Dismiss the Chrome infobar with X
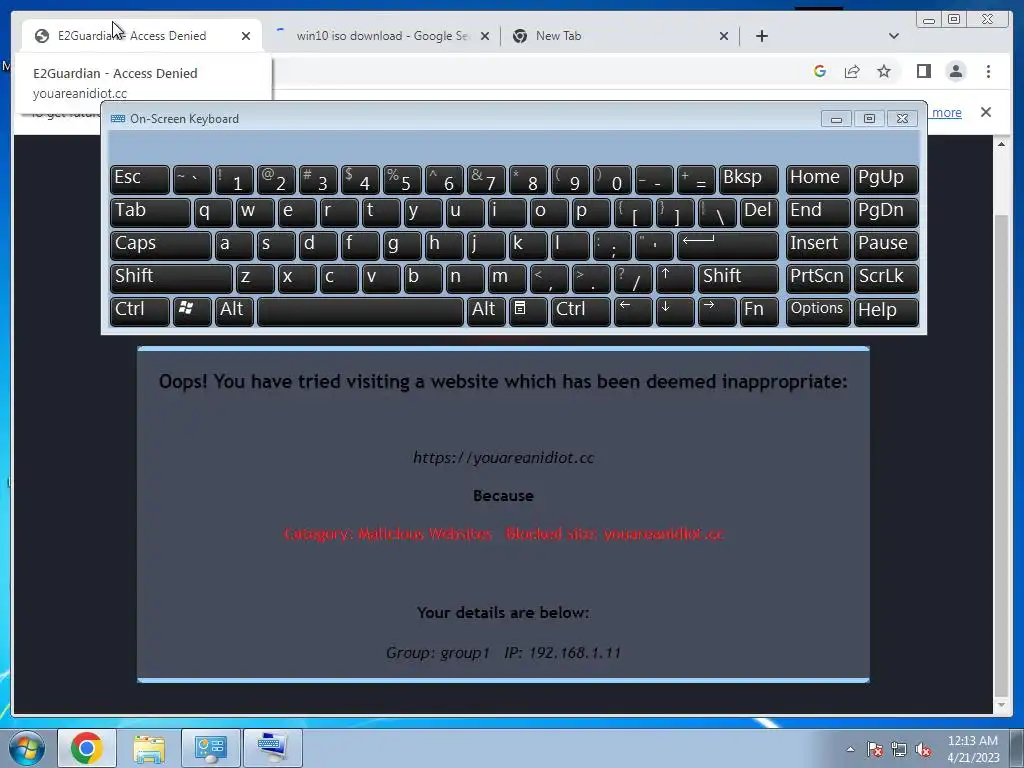The width and height of the screenshot is (1024, 768). point(986,112)
